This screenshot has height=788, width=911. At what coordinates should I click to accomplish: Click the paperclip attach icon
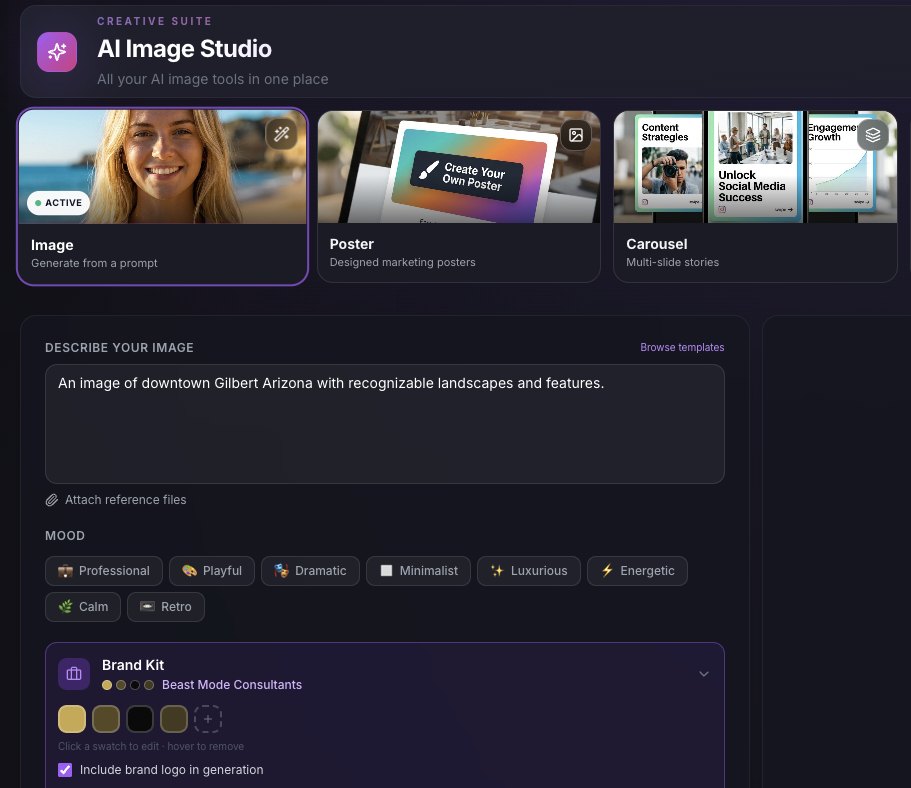pos(52,500)
